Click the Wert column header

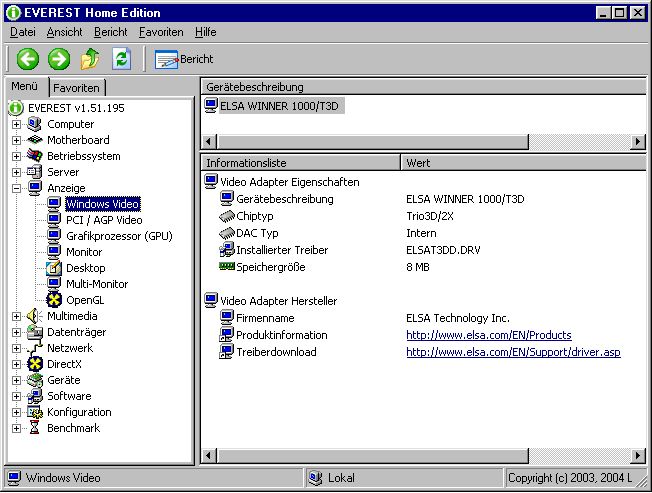[523, 163]
